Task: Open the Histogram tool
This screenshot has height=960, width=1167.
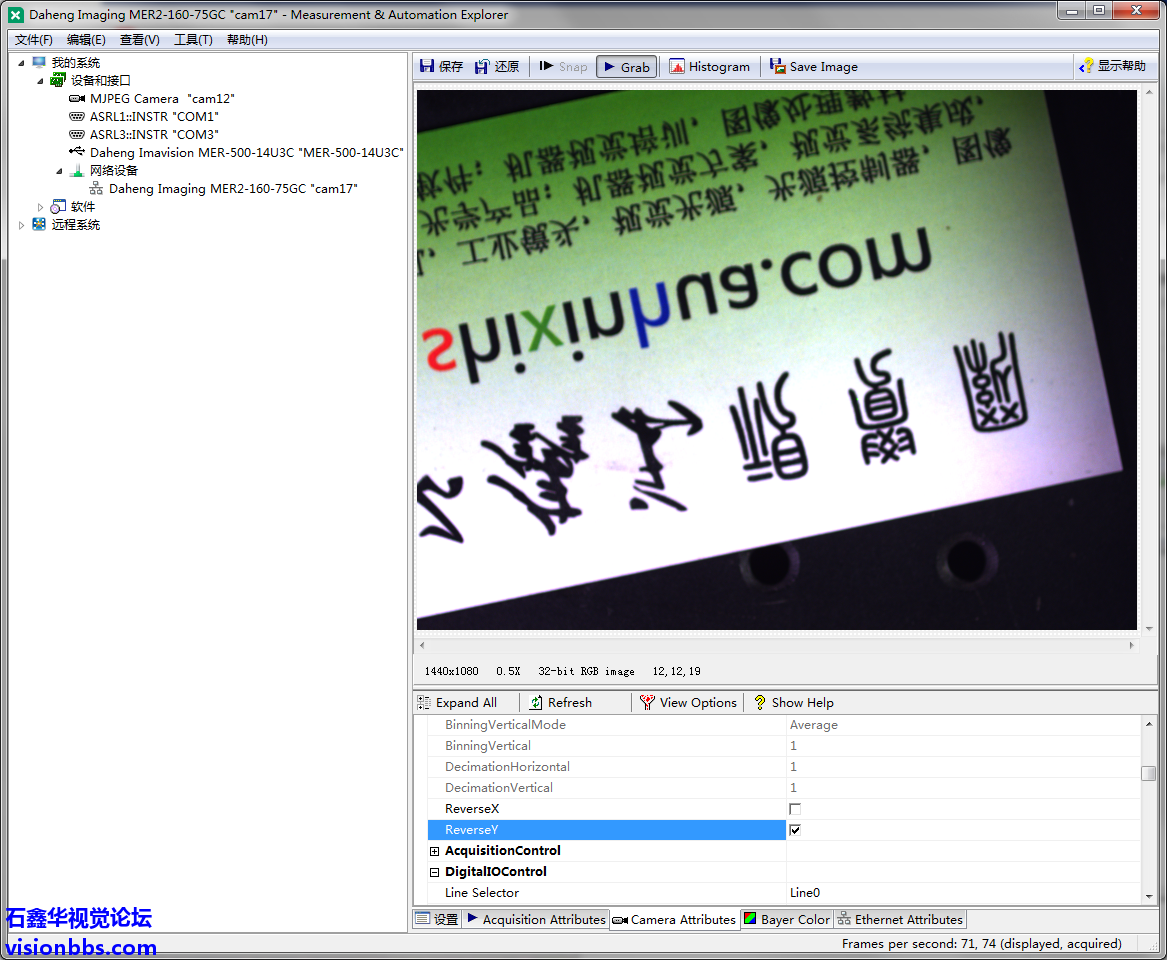Action: (677, 67)
